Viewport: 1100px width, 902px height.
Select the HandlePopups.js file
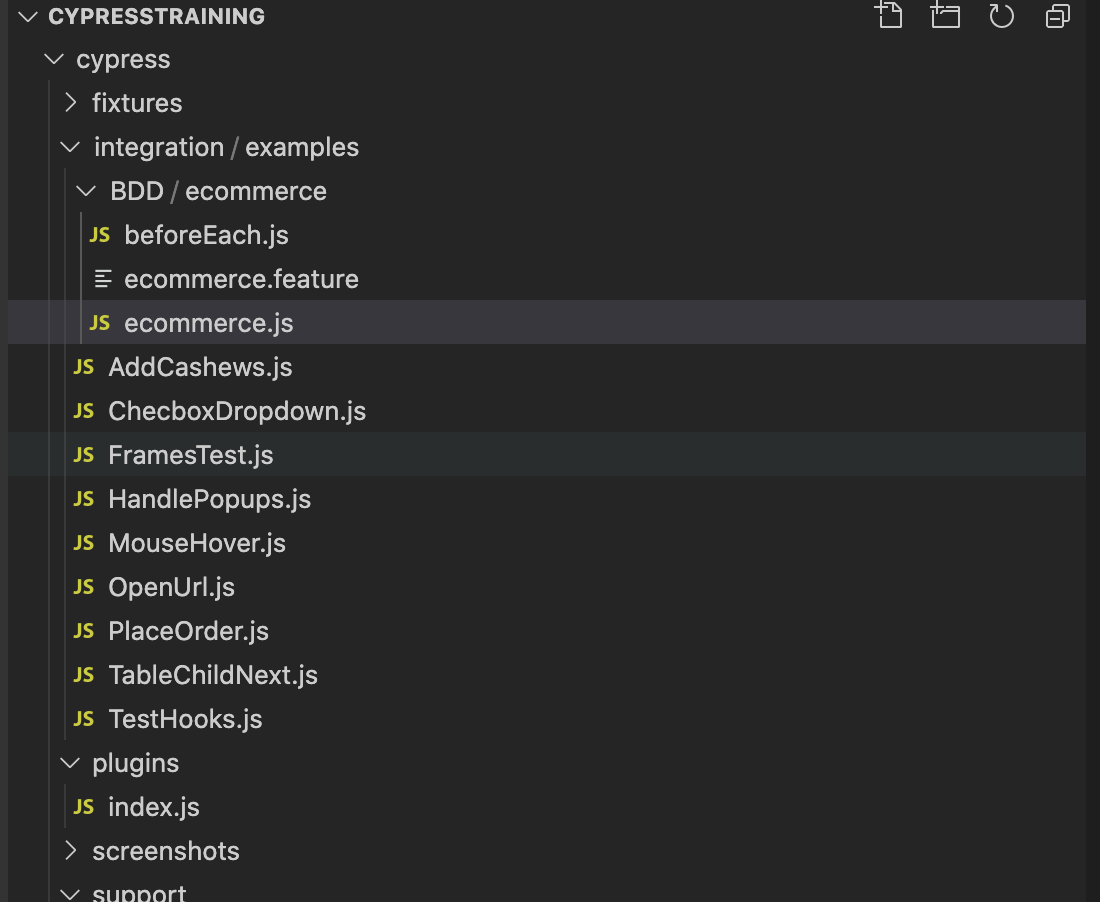(x=209, y=498)
